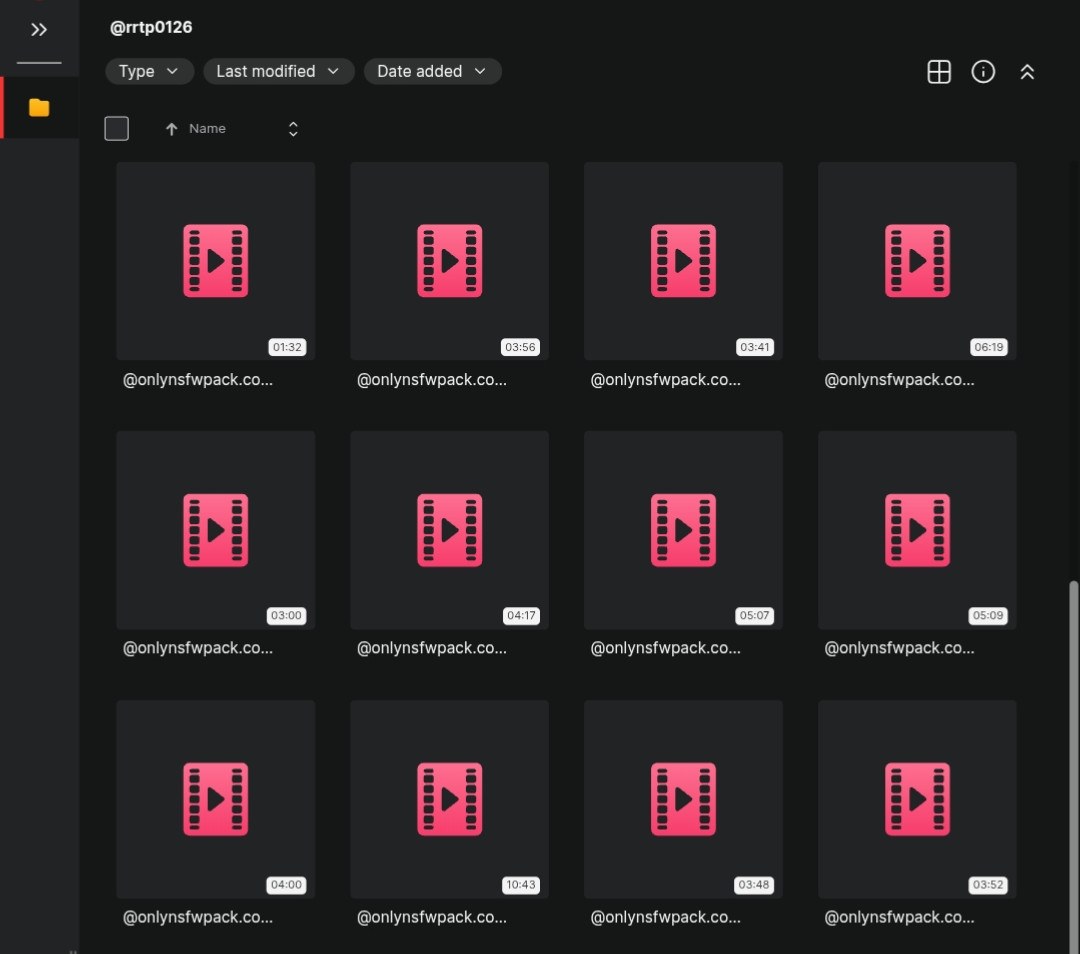Image resolution: width=1080 pixels, height=954 pixels.
Task: Click the file name under the 03:52 video
Action: [x=900, y=917]
